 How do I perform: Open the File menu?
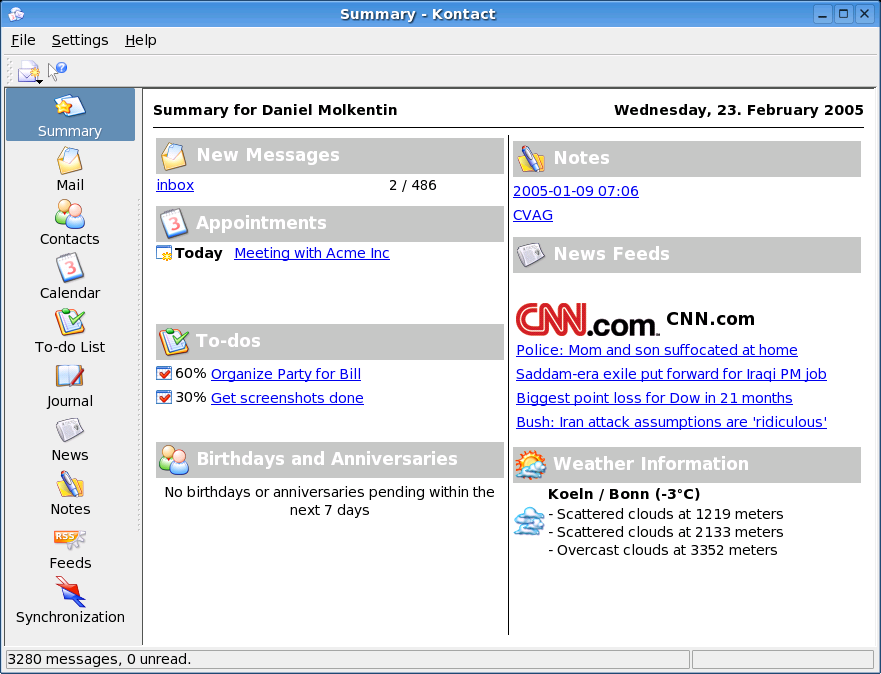(23, 40)
